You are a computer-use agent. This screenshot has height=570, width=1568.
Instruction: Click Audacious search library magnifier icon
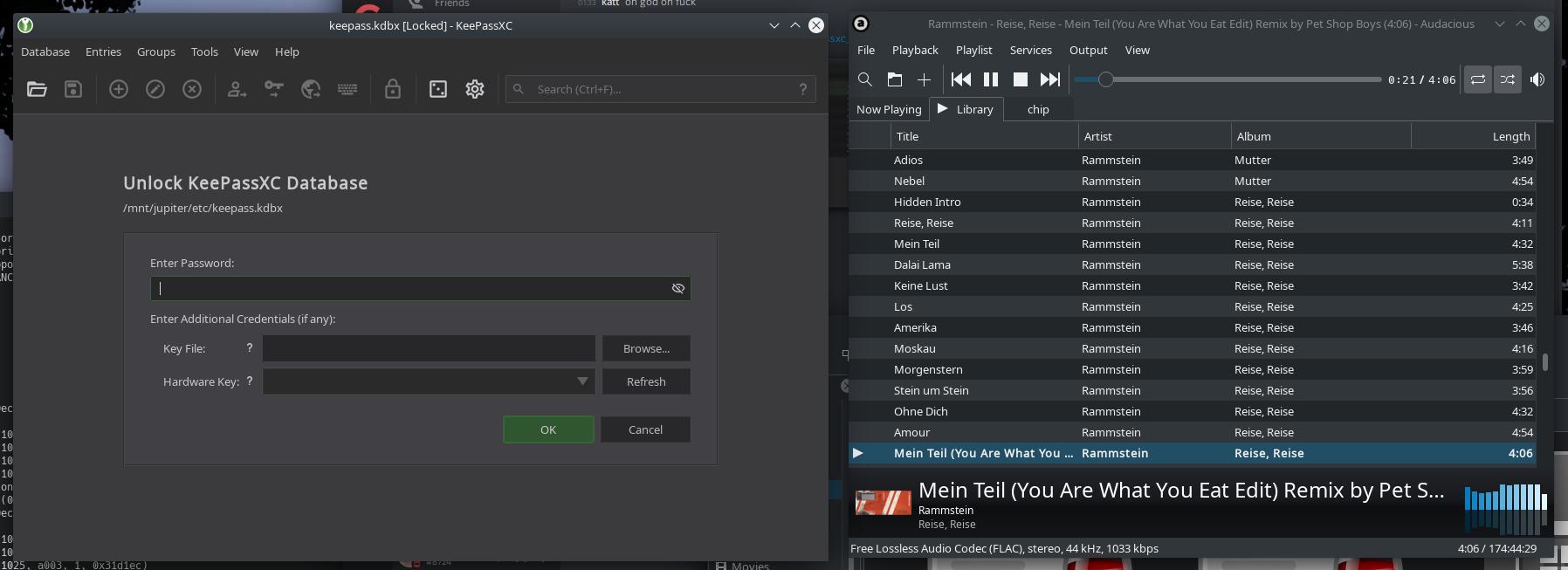tap(865, 79)
